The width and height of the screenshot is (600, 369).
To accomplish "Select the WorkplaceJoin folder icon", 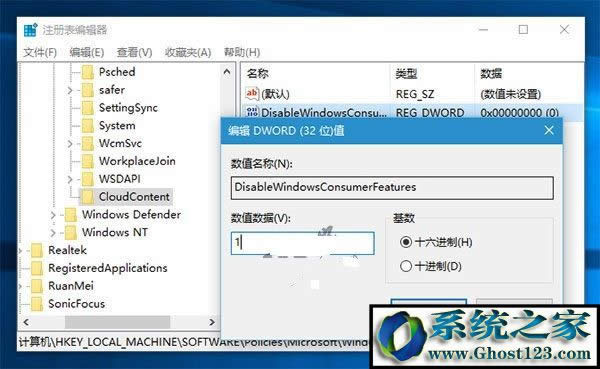I will pos(88,161).
